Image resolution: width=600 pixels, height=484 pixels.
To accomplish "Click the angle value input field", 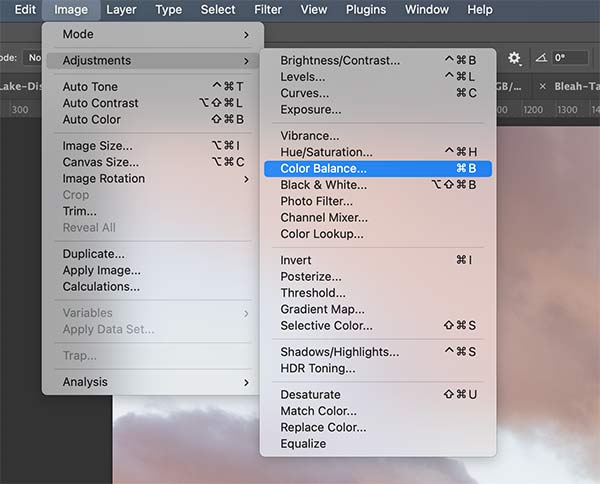I will tap(575, 58).
